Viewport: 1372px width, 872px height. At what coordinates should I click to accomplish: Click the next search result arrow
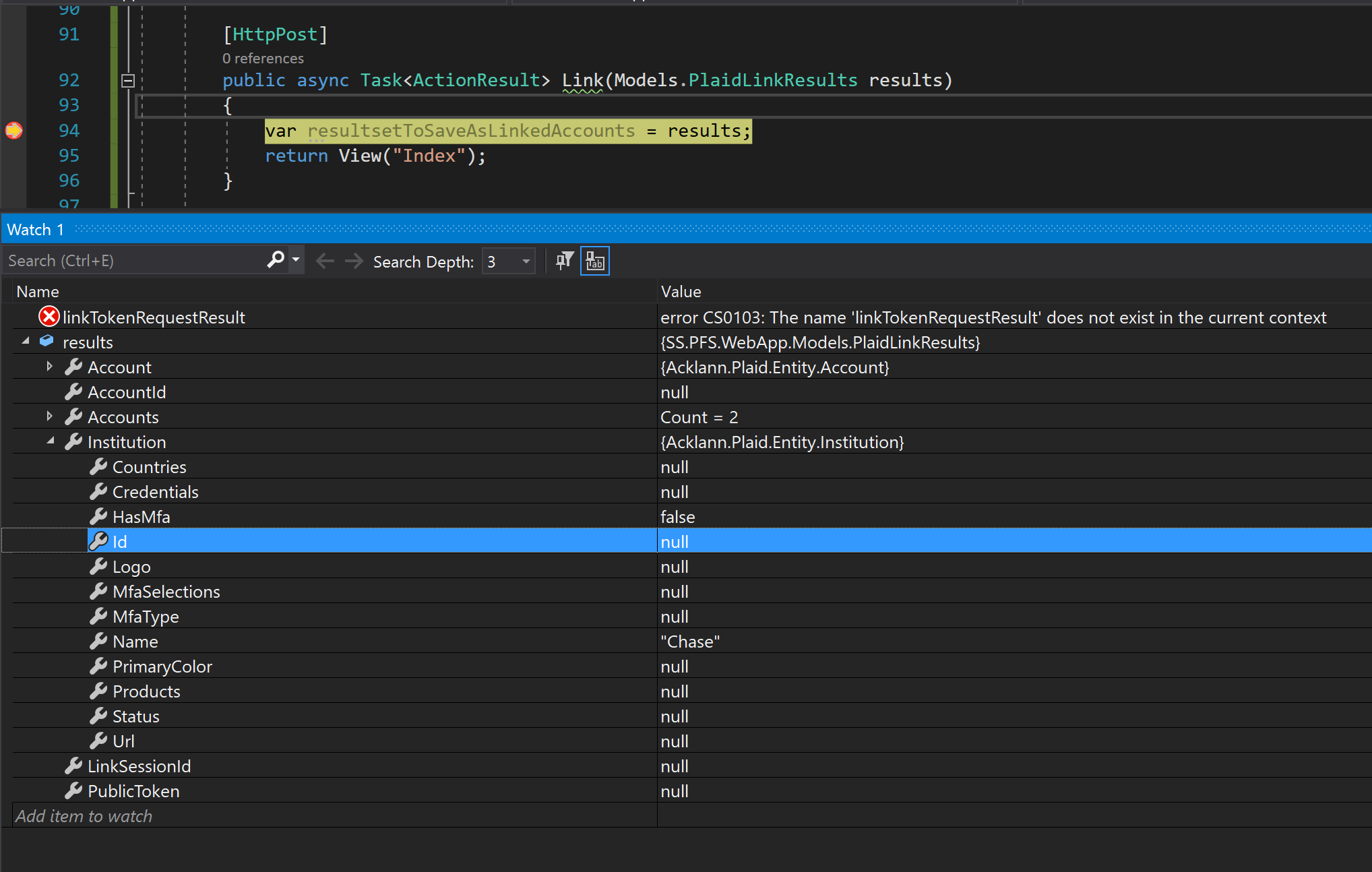coord(354,261)
